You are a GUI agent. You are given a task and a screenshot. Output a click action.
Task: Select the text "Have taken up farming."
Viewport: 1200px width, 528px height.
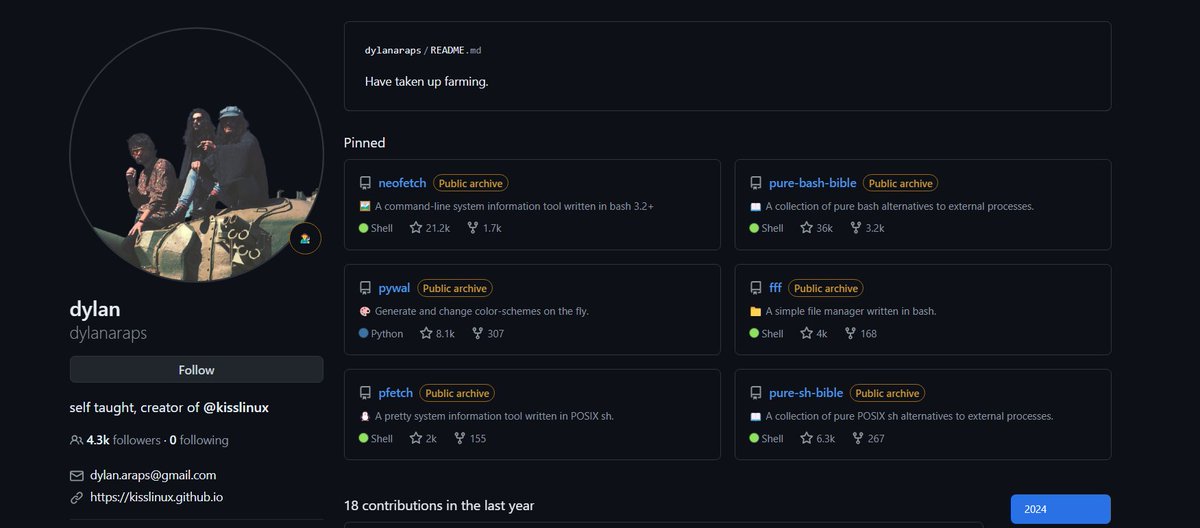pos(426,81)
